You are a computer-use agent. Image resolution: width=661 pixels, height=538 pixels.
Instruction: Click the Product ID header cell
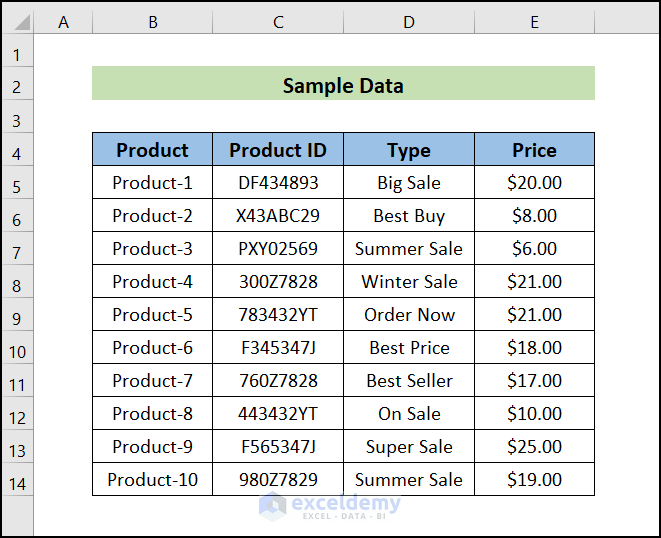(278, 150)
